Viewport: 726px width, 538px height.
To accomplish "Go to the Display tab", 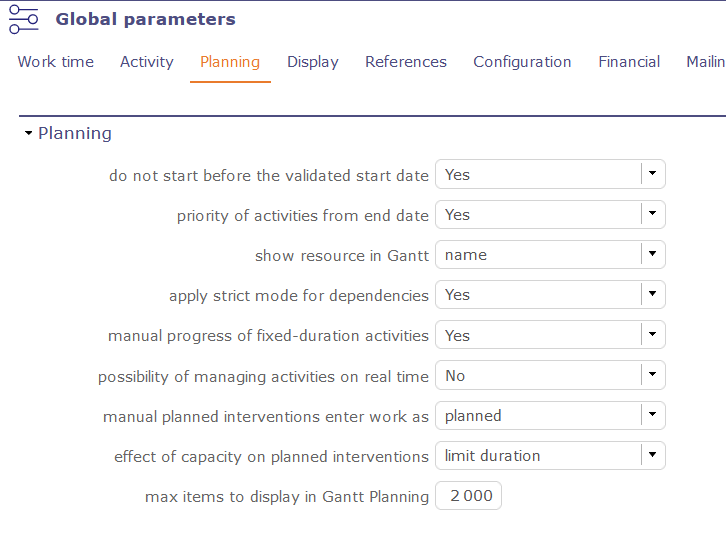I will click(313, 62).
